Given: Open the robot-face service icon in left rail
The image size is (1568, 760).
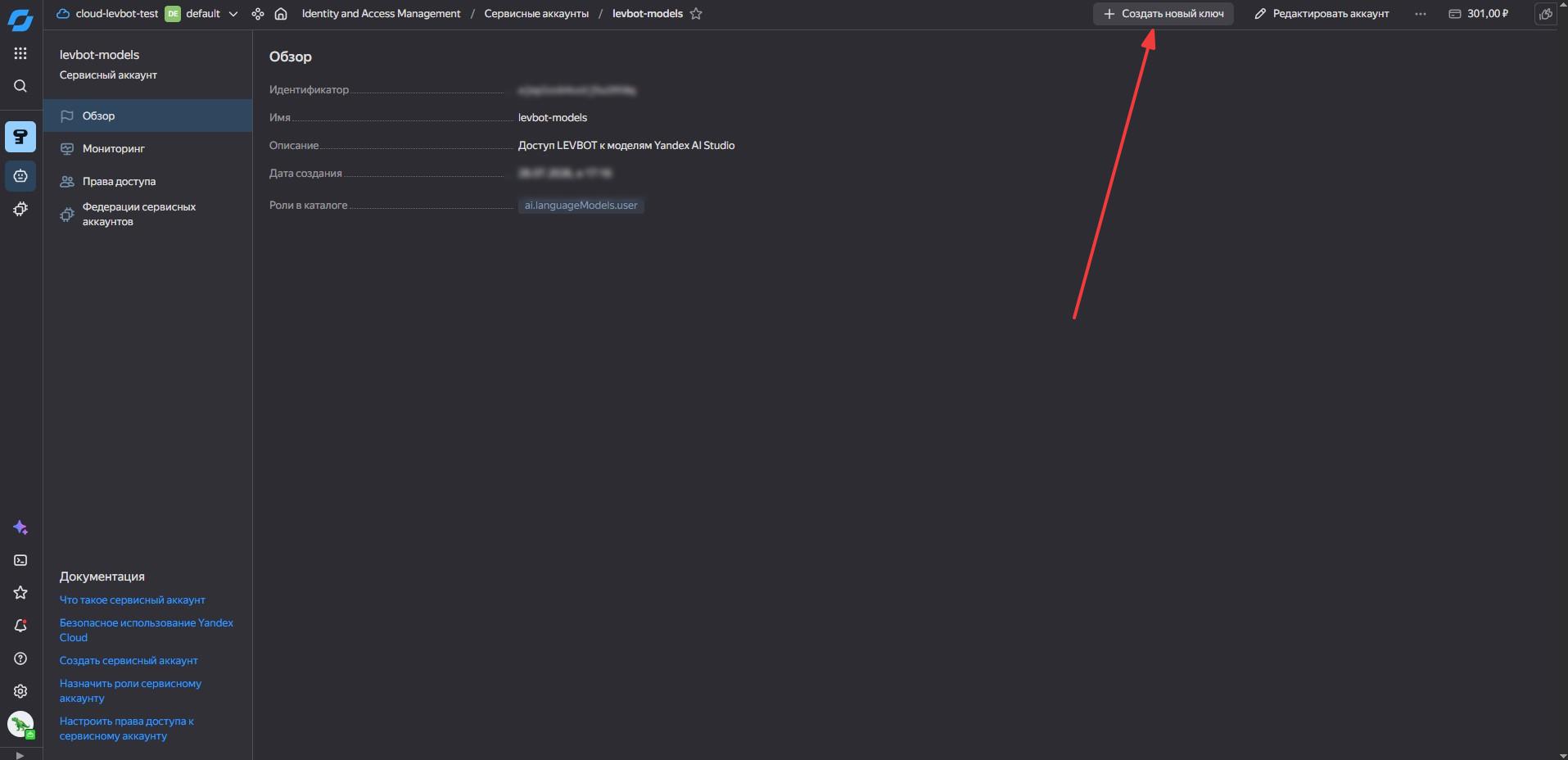Looking at the screenshot, I should tap(20, 176).
